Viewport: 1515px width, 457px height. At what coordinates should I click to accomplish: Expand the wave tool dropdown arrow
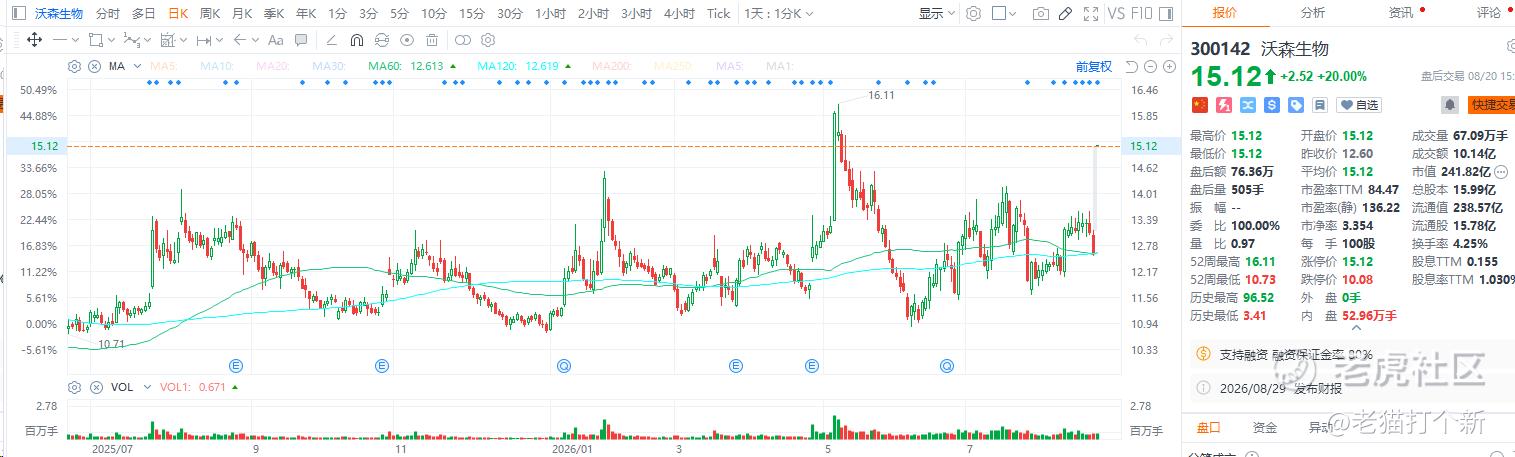click(147, 40)
